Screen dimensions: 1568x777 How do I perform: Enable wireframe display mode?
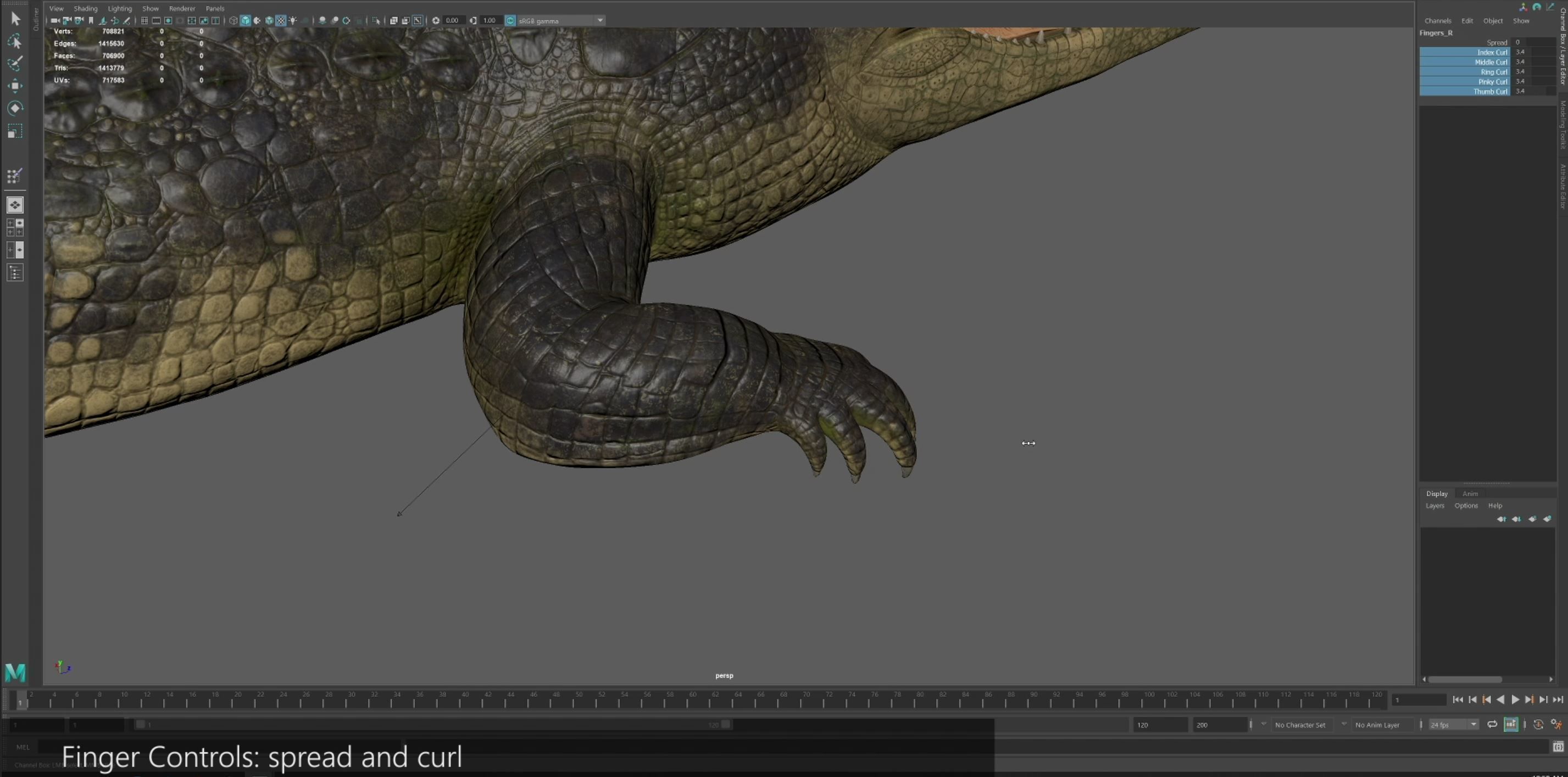(x=233, y=21)
